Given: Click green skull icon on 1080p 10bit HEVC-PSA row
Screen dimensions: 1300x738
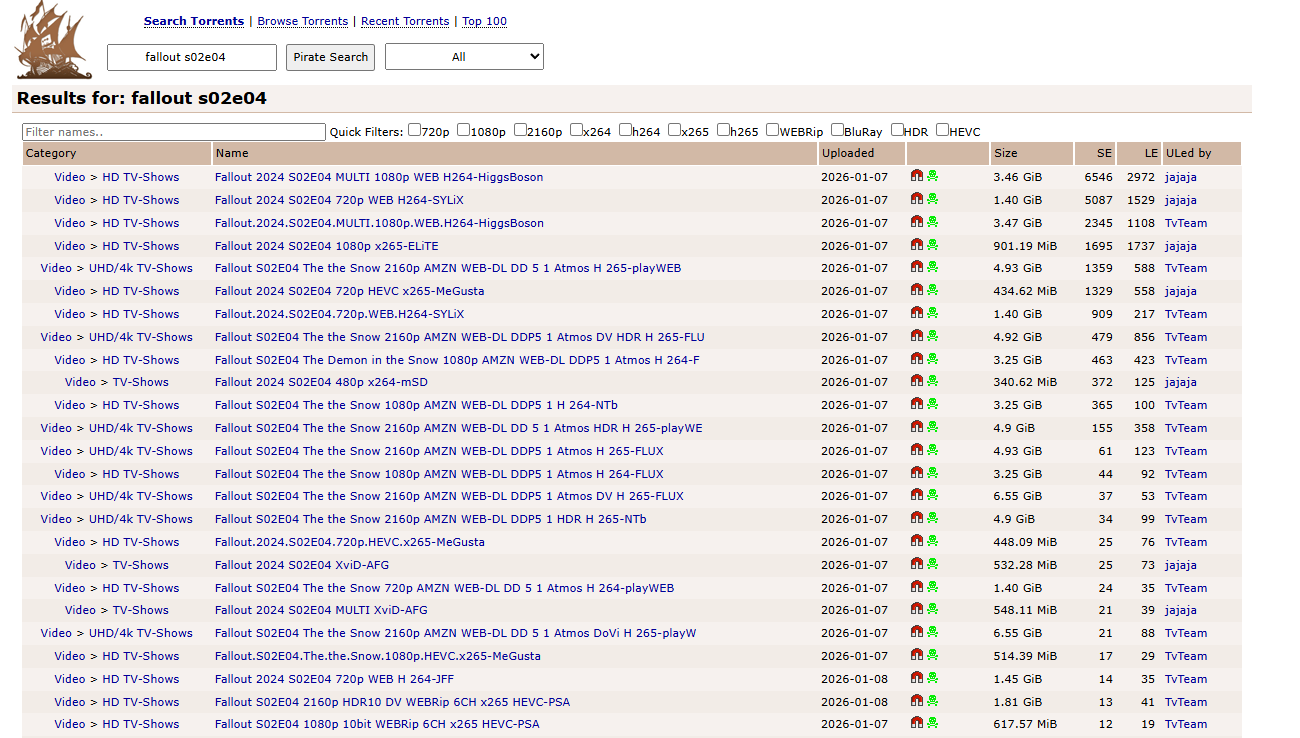Looking at the screenshot, I should (x=932, y=723).
